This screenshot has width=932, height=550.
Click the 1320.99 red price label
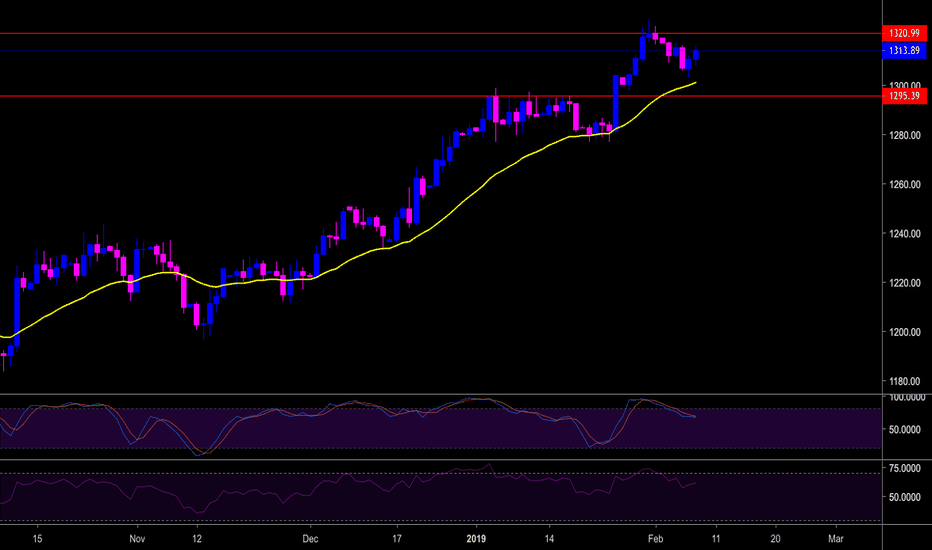click(x=904, y=33)
